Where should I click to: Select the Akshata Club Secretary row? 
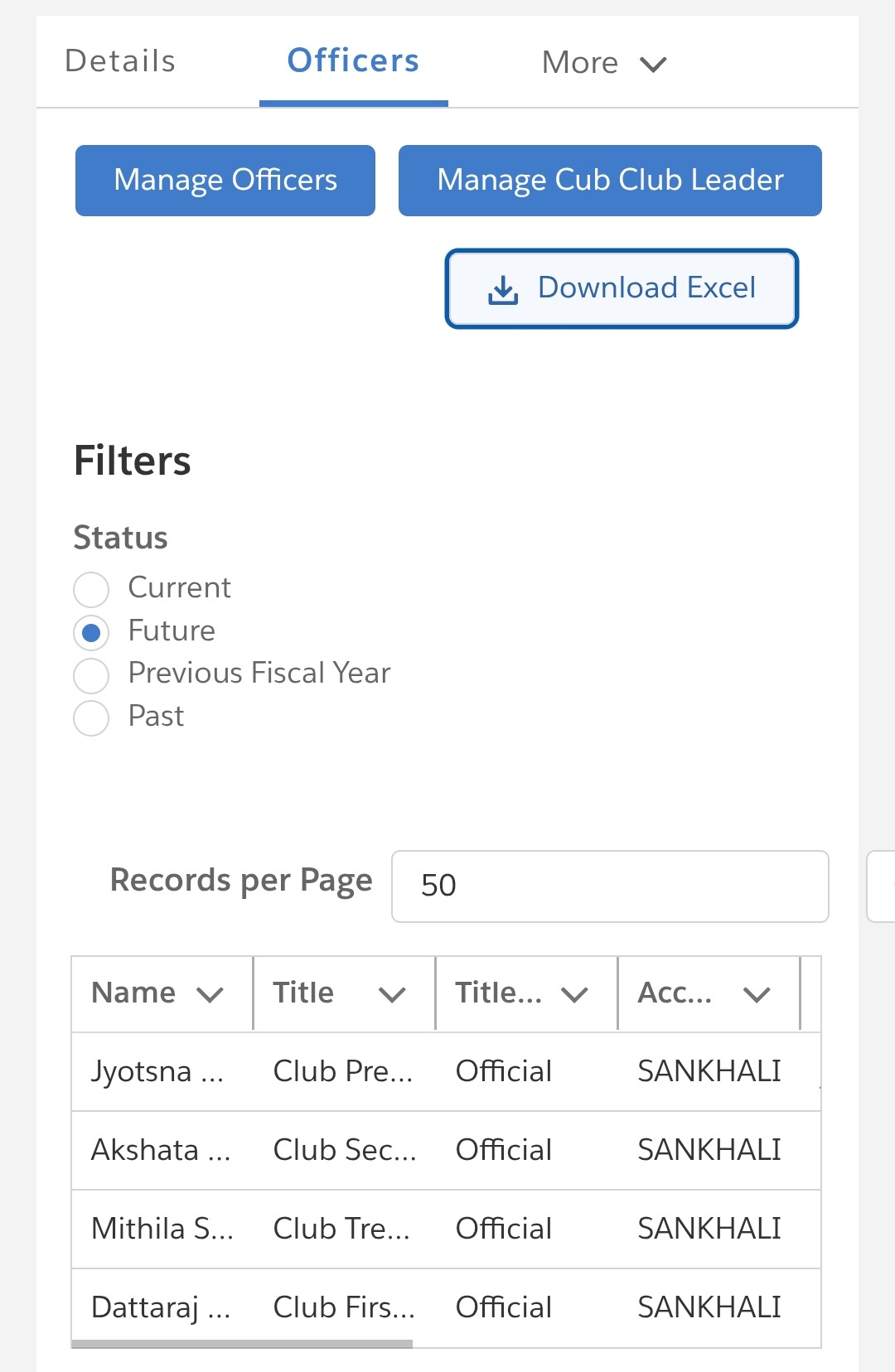click(x=446, y=1150)
